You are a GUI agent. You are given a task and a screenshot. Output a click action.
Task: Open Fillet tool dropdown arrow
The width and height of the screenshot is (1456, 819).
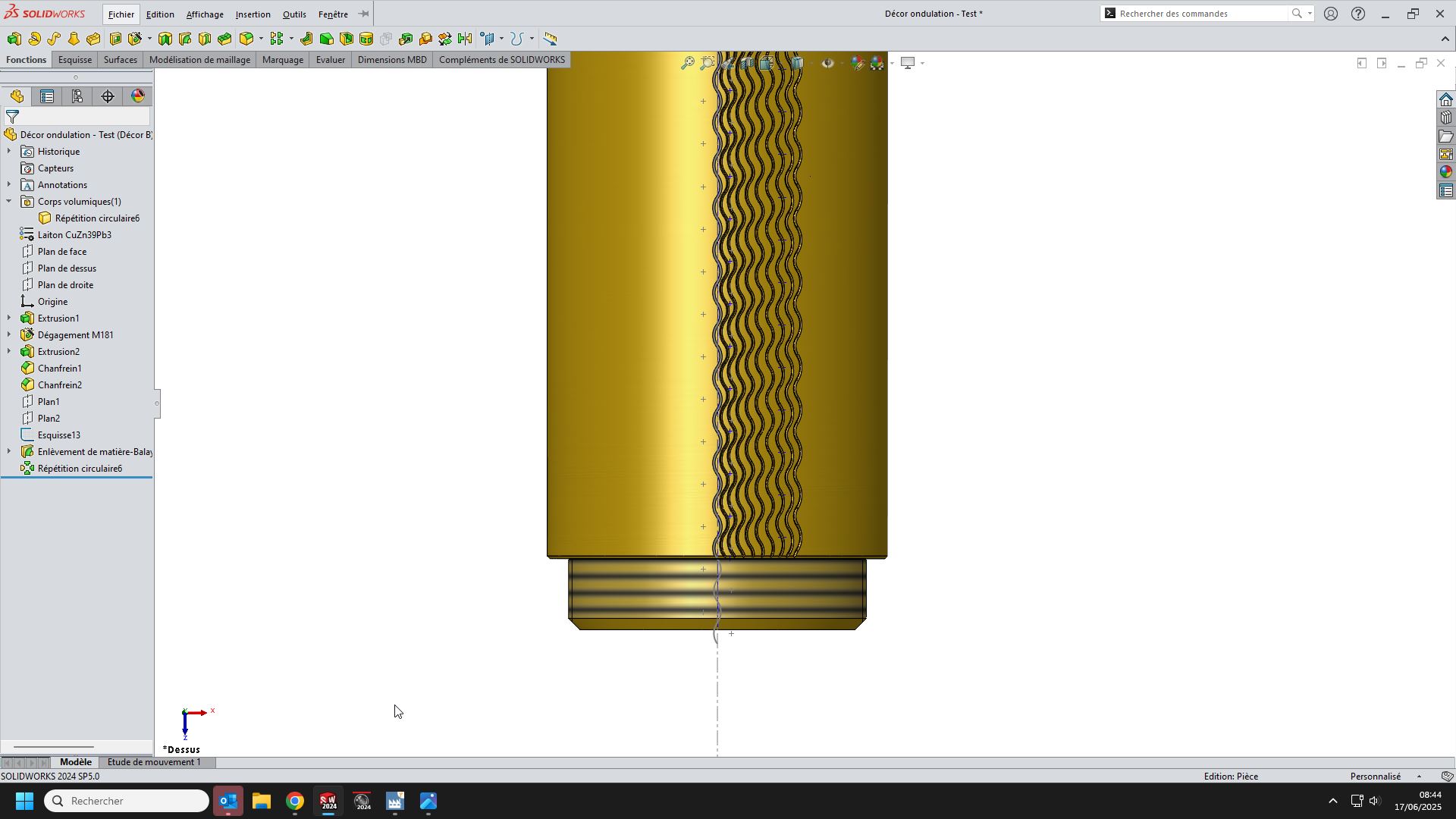click(261, 39)
